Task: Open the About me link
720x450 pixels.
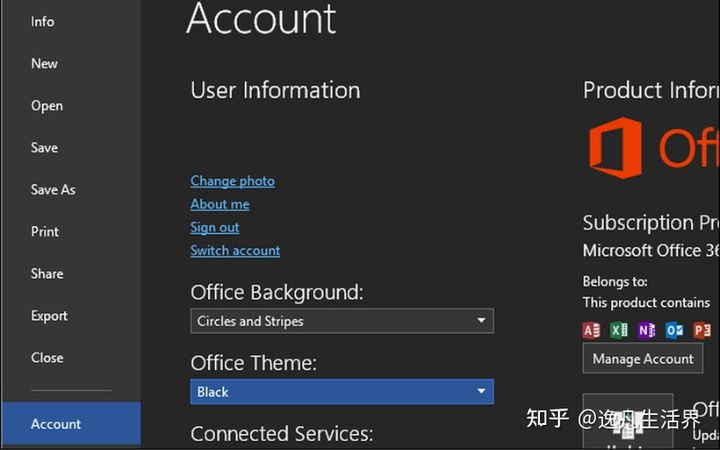Action: 220,204
